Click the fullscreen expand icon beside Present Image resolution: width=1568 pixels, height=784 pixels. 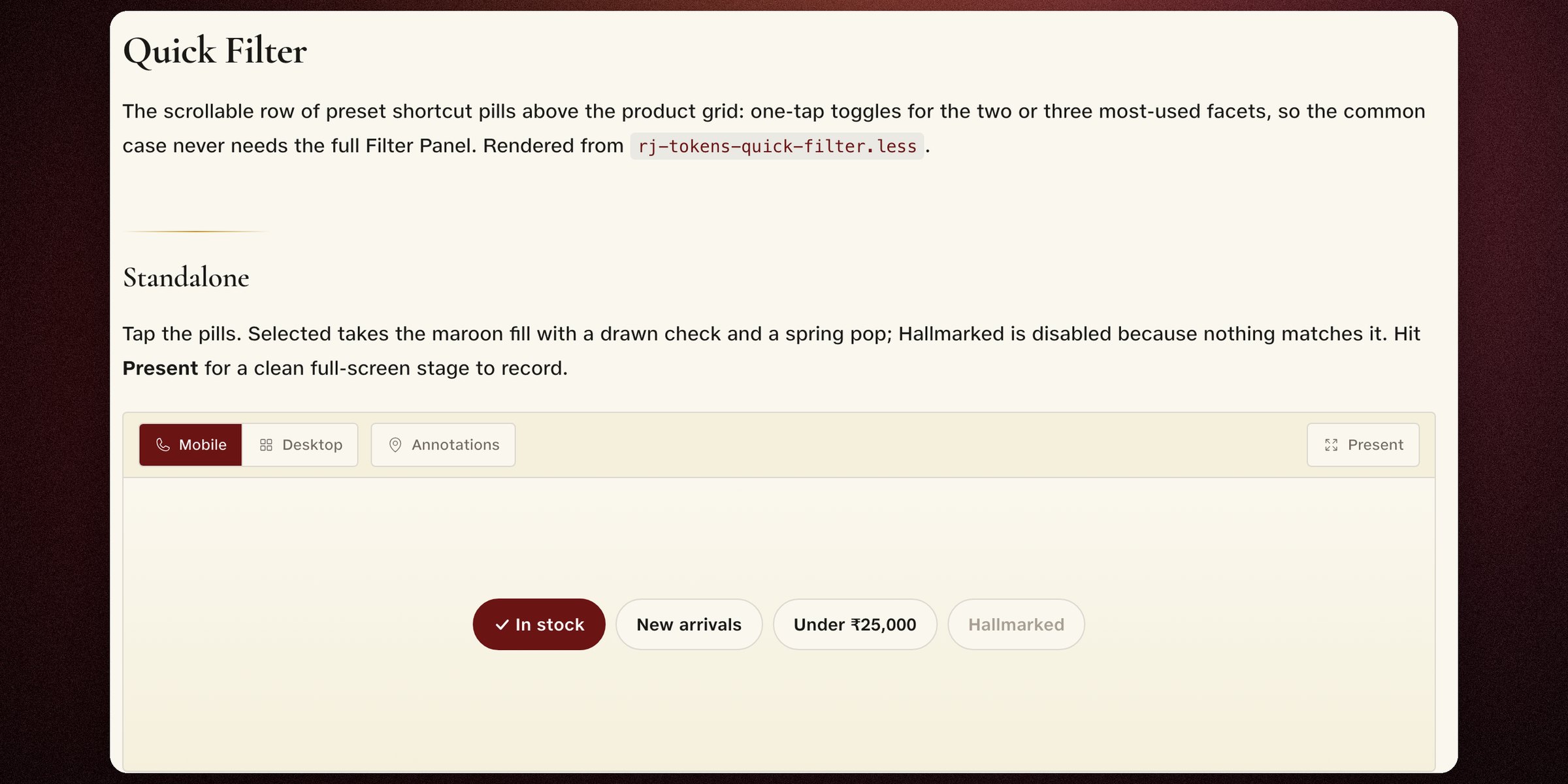pos(1331,445)
